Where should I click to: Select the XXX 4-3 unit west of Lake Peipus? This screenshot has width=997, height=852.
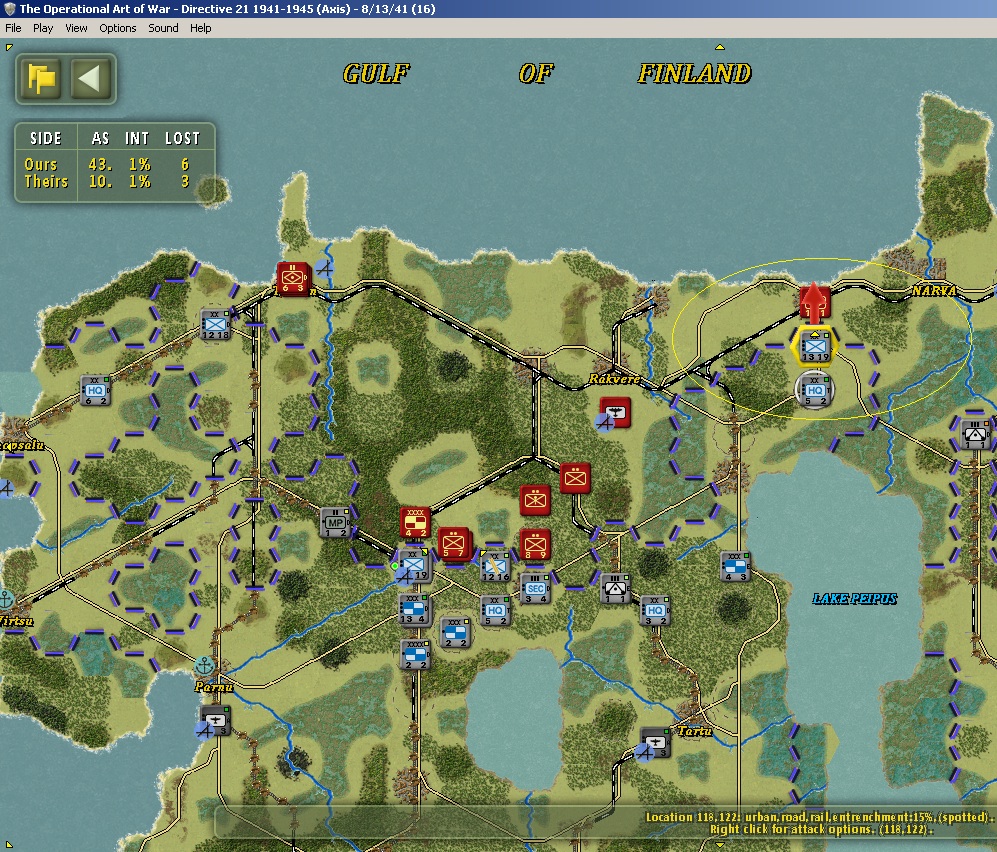(x=736, y=566)
